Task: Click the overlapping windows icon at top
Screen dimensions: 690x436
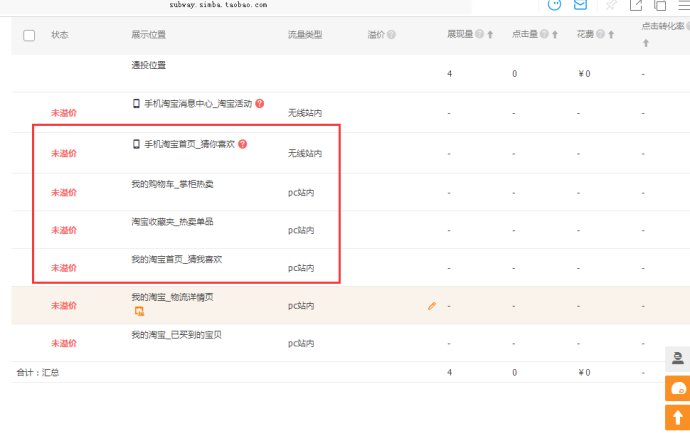Action: [660, 5]
